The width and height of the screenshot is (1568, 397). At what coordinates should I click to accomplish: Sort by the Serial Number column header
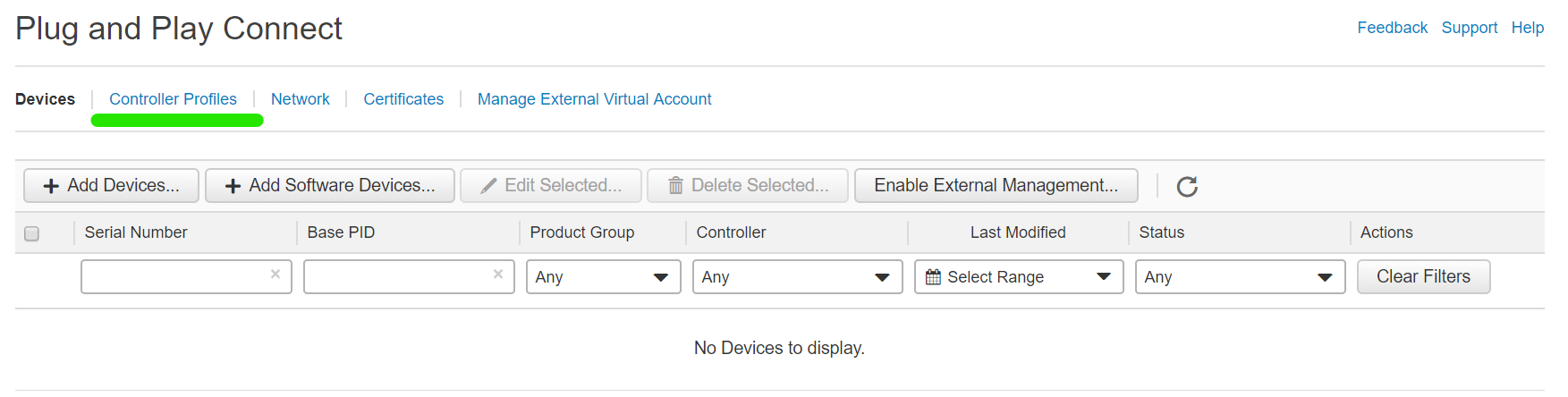[136, 232]
